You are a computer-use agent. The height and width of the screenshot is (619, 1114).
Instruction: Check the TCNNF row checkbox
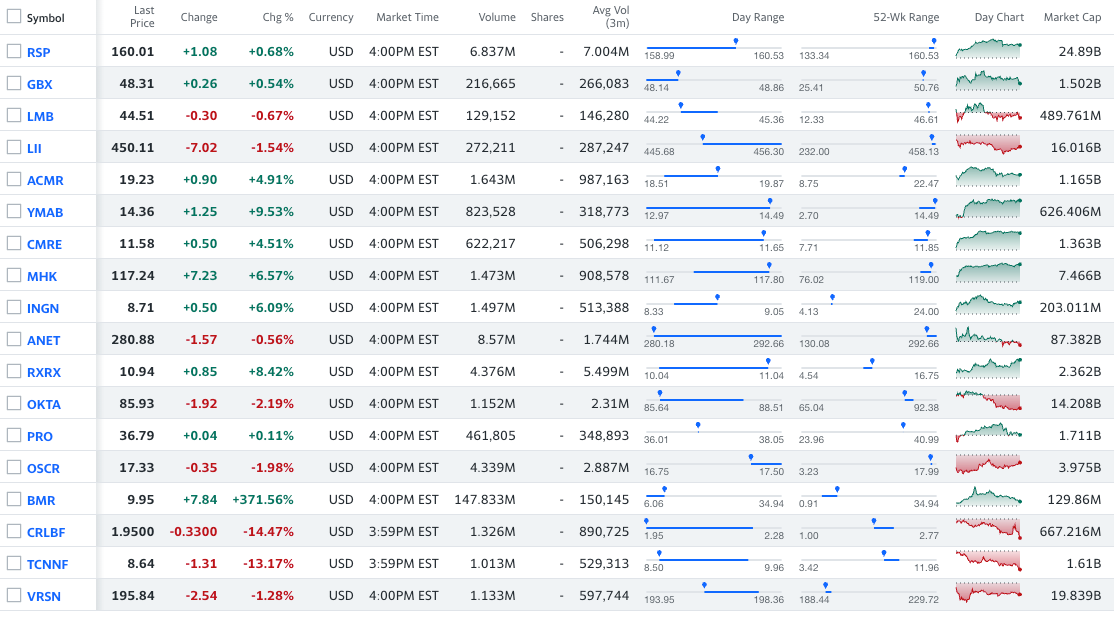pyautogui.click(x=13, y=563)
